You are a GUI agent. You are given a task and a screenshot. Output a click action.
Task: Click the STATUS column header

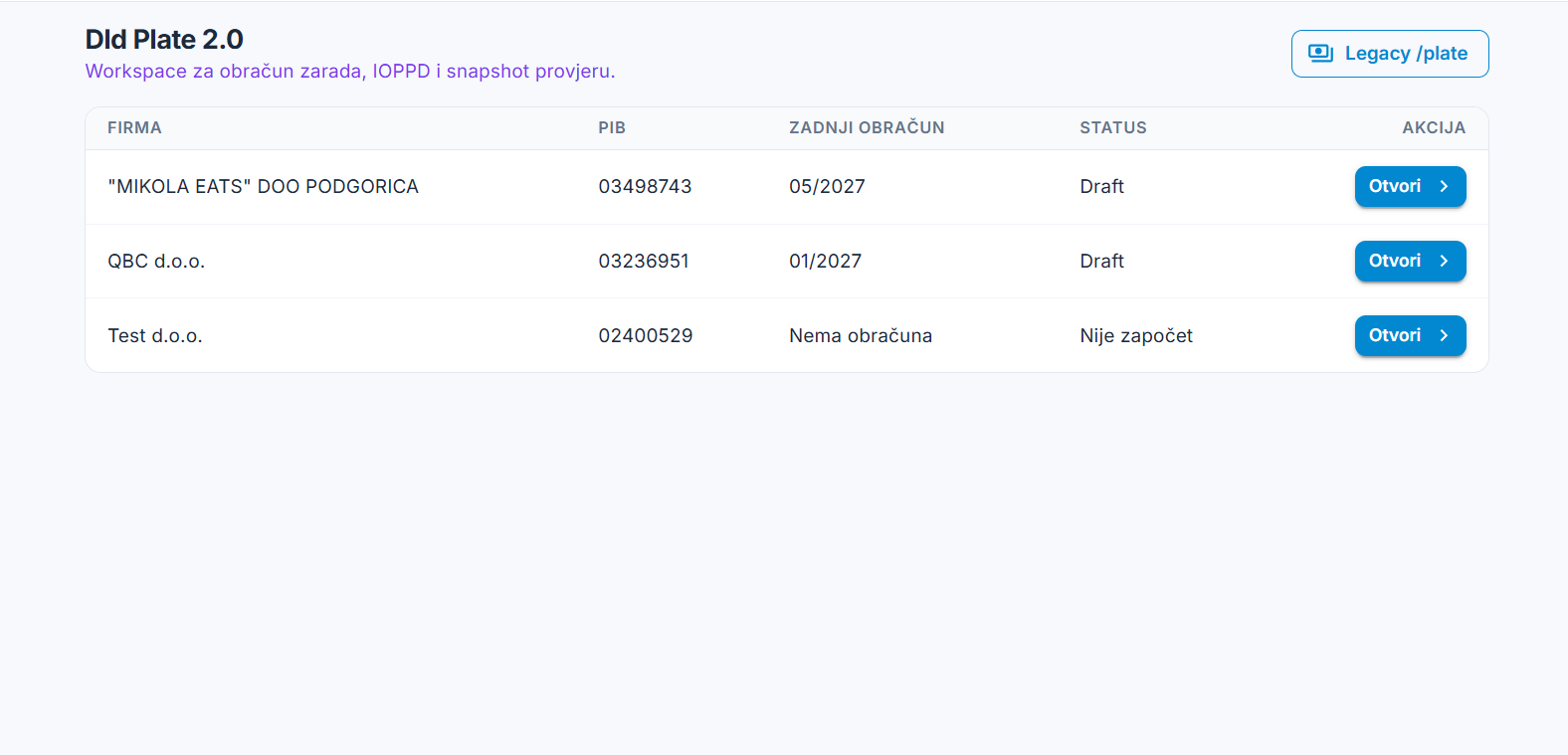tap(1113, 127)
